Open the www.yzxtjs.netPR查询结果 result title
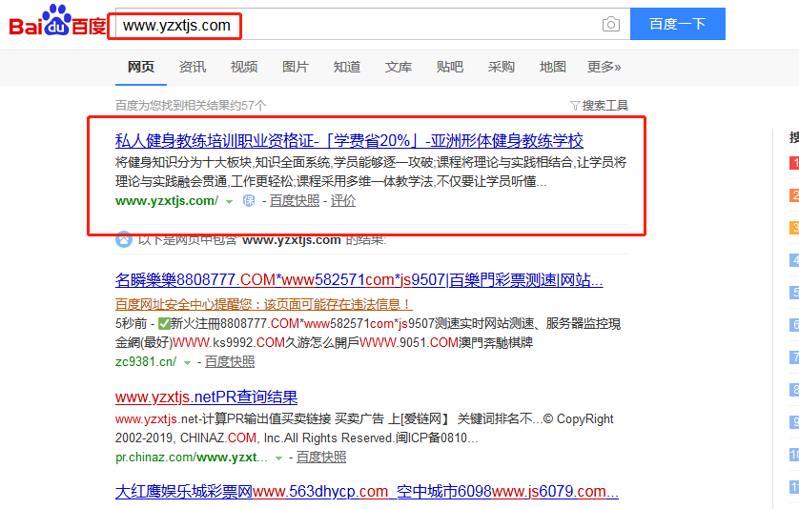Image resolution: width=799 pixels, height=509 pixels. pos(206,397)
